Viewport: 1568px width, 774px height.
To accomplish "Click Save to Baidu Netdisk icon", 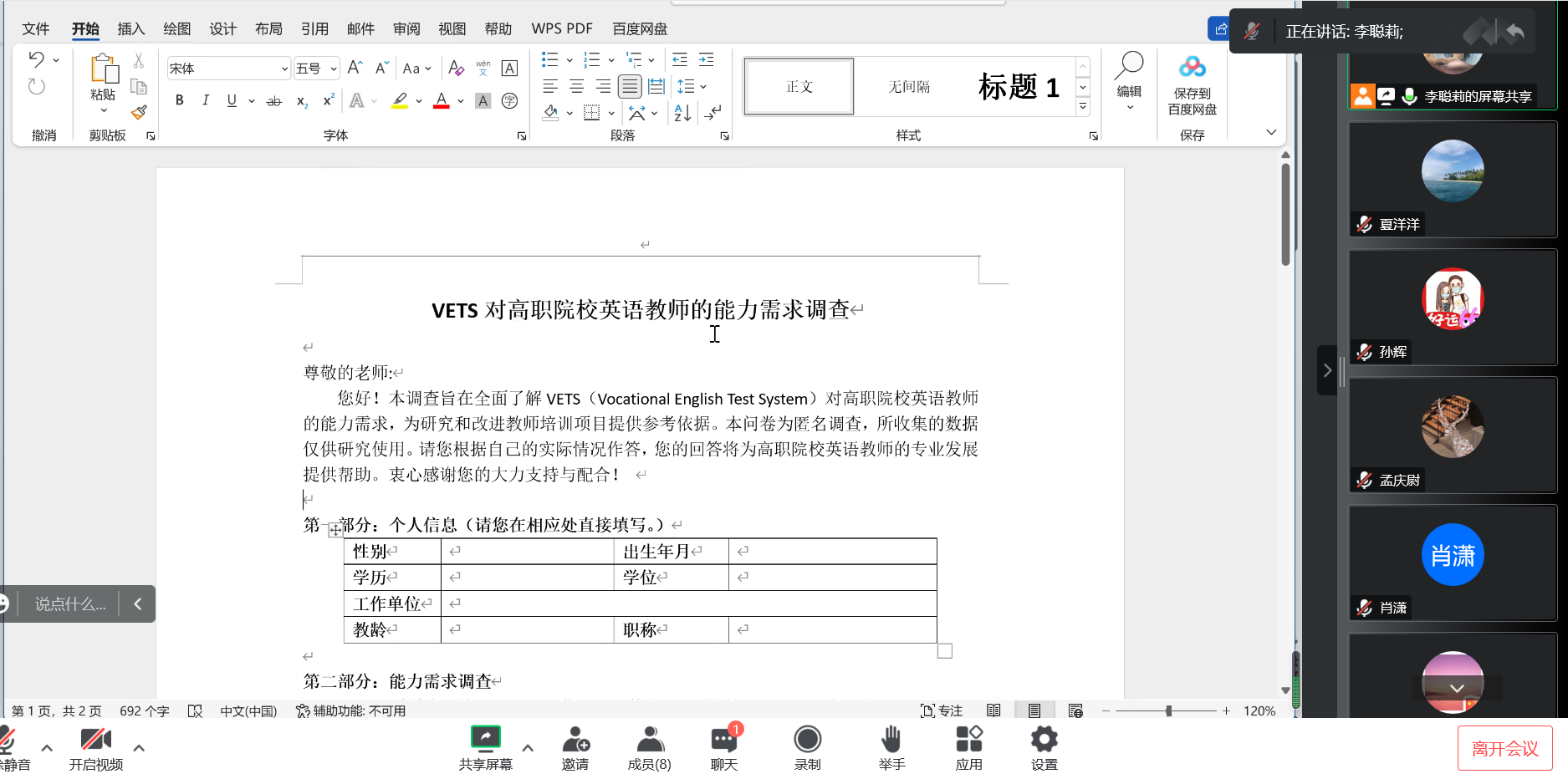I will pyautogui.click(x=1192, y=84).
